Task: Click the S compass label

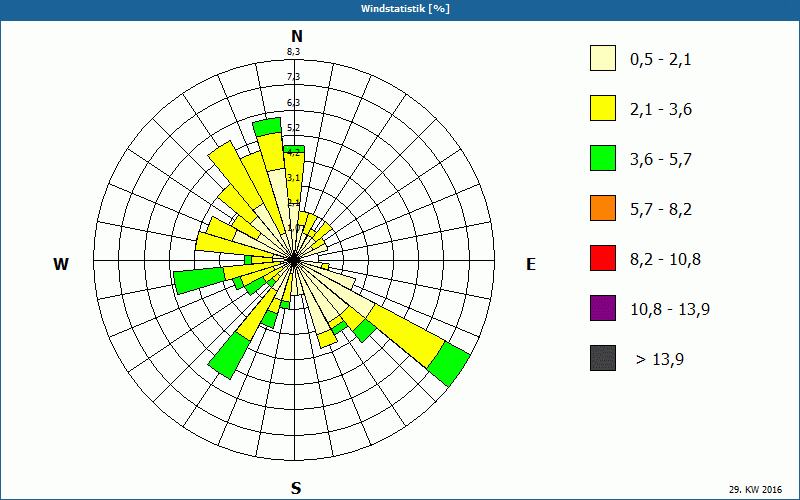Action: (296, 488)
